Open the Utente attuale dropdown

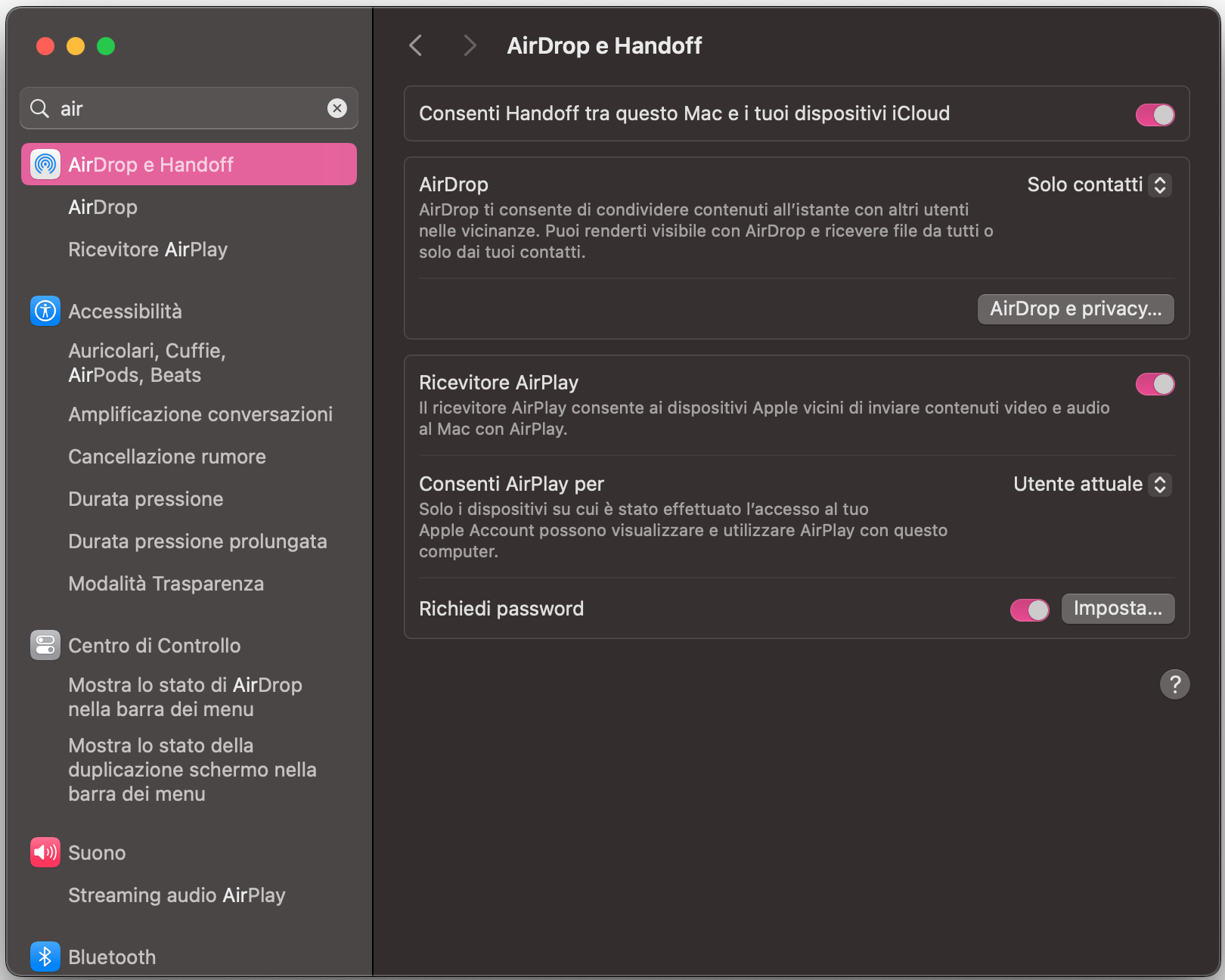[1090, 484]
